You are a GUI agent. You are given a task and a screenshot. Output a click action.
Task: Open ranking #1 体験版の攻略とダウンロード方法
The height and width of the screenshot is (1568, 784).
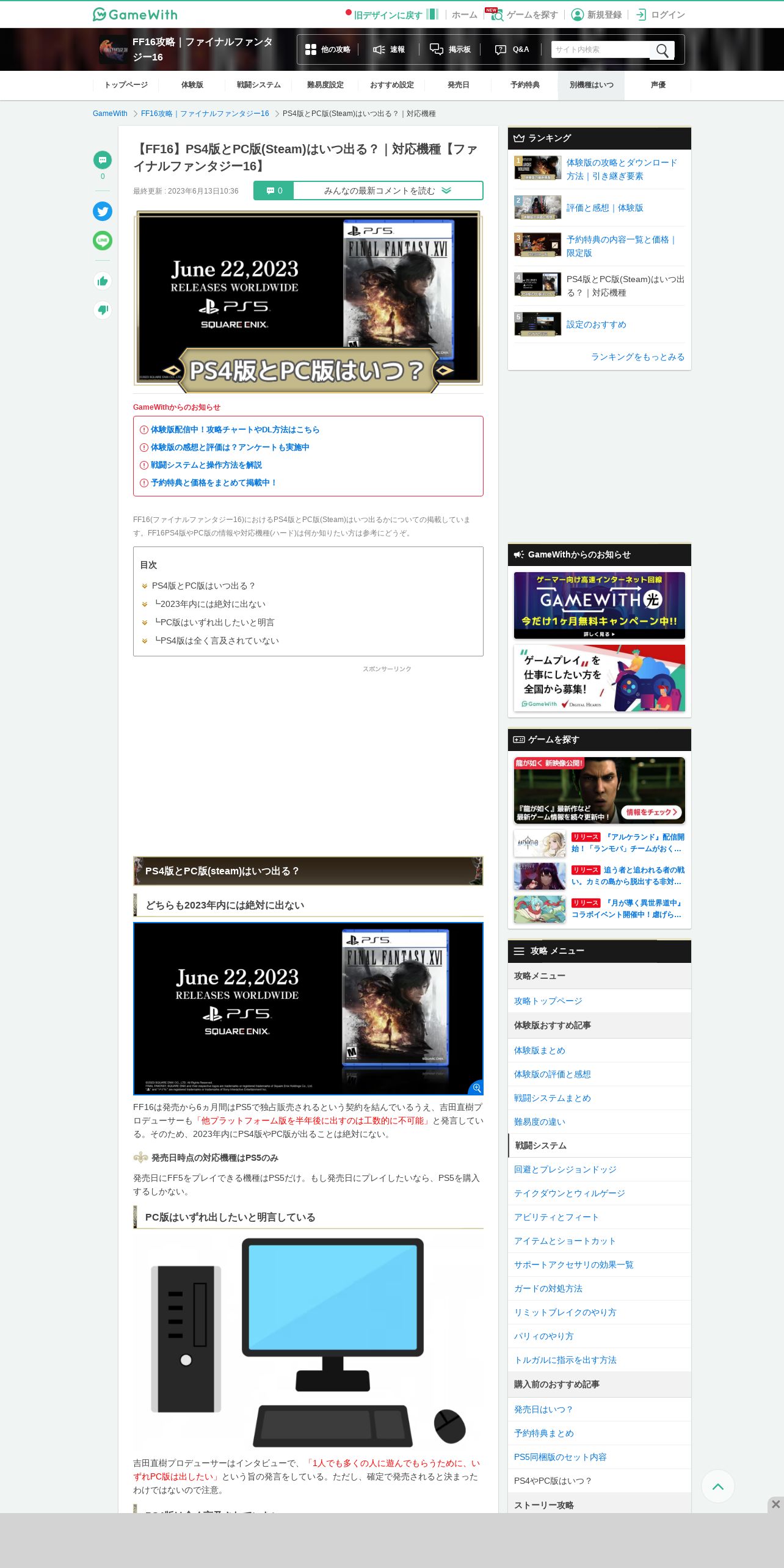tap(622, 169)
